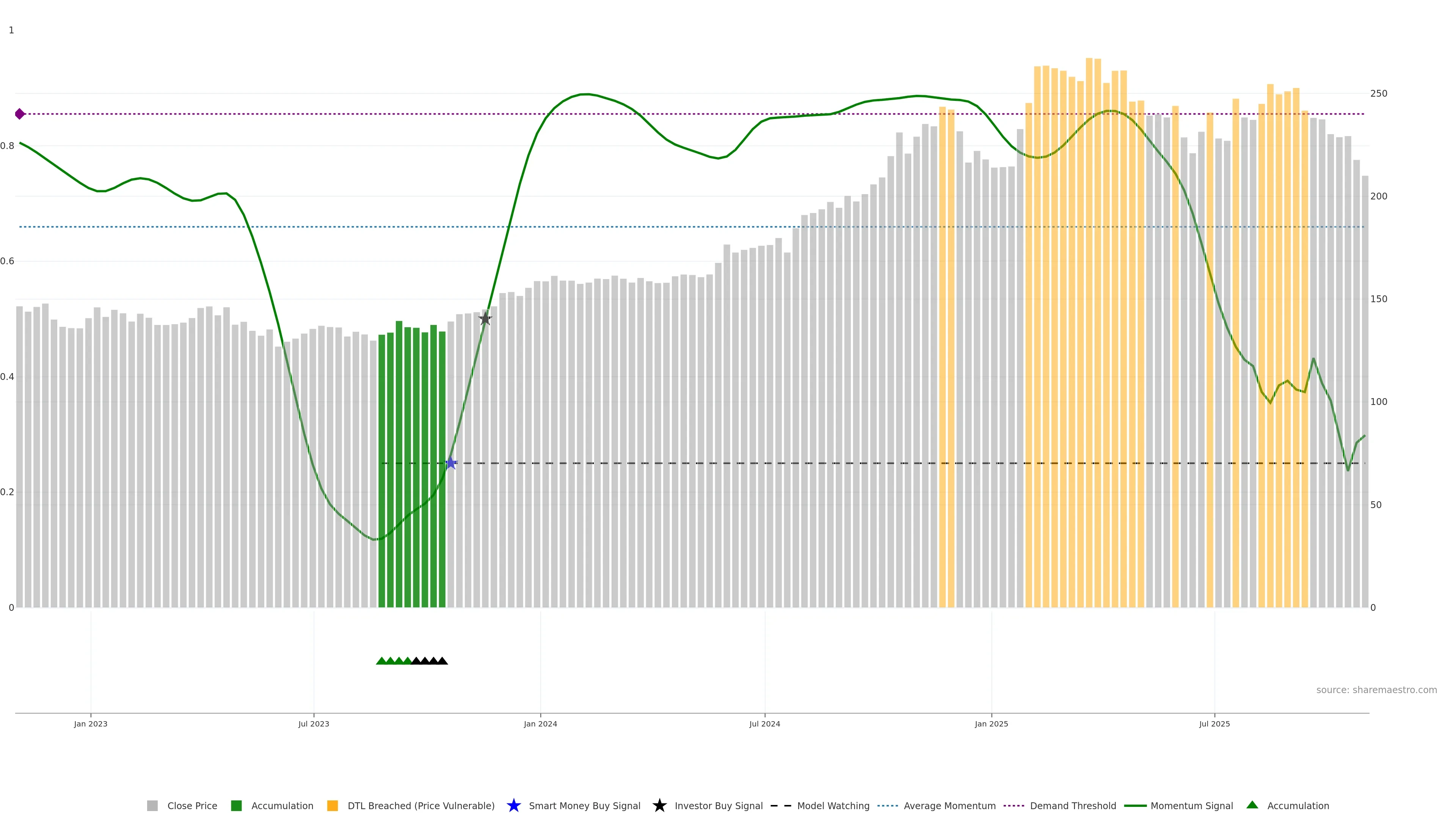
Task: Click the black Investor Buy star on chart
Action: point(485,319)
